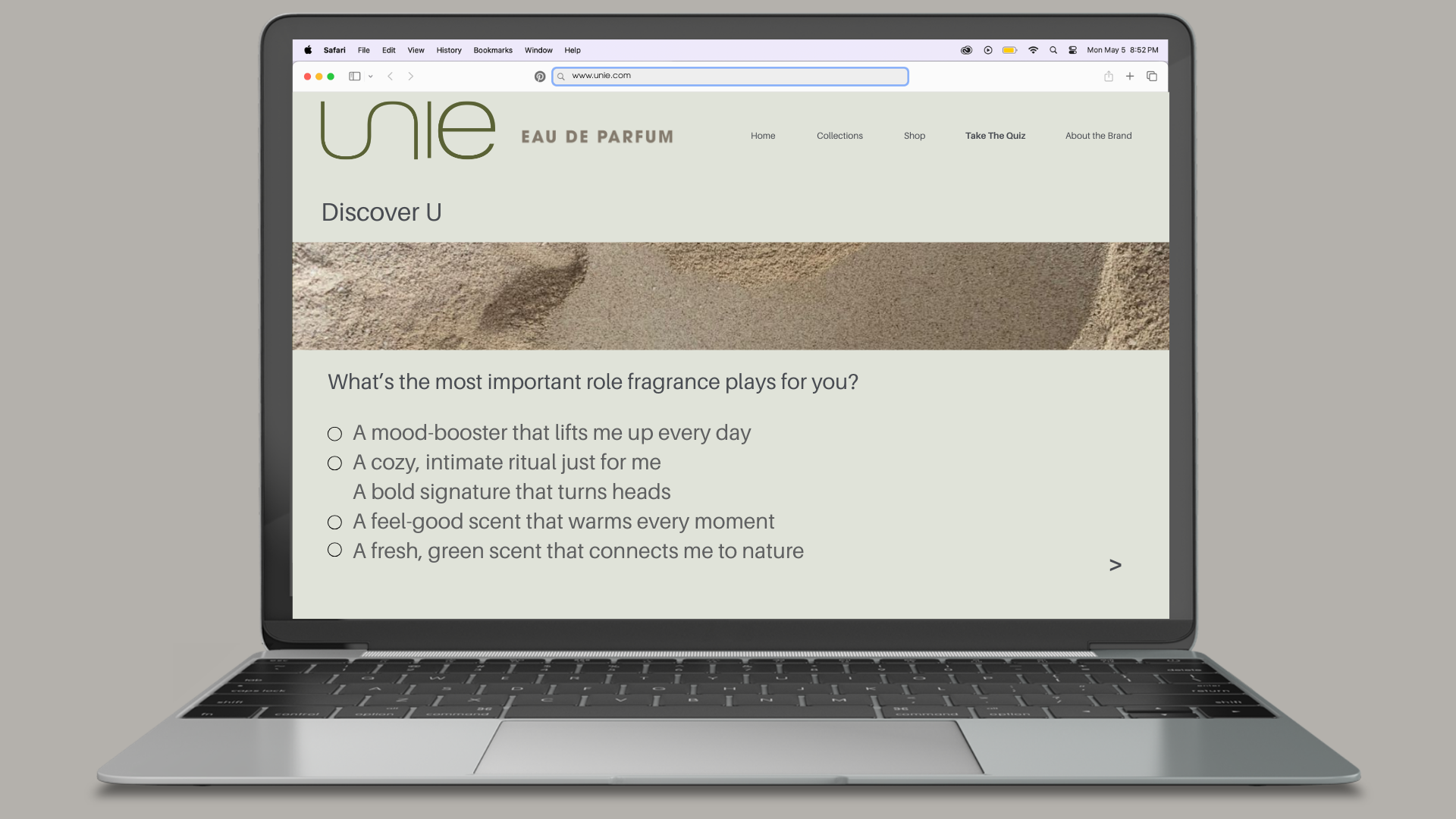Open the Wi-Fi status menu
Viewport: 1456px width, 819px height.
1033,50
